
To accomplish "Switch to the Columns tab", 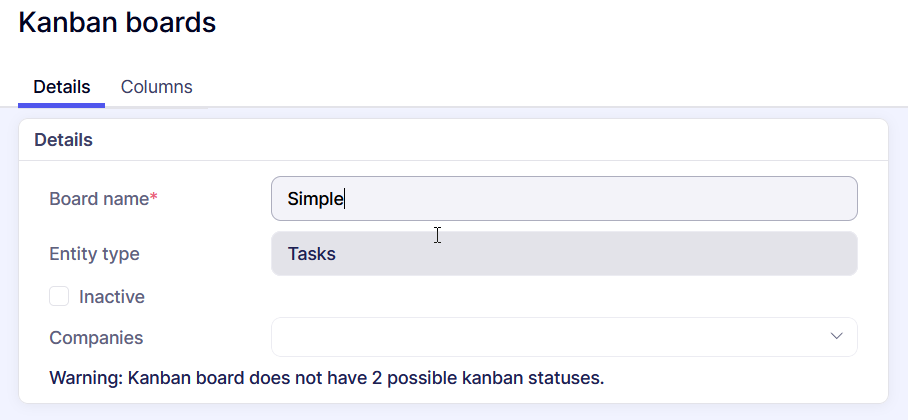I will [156, 87].
